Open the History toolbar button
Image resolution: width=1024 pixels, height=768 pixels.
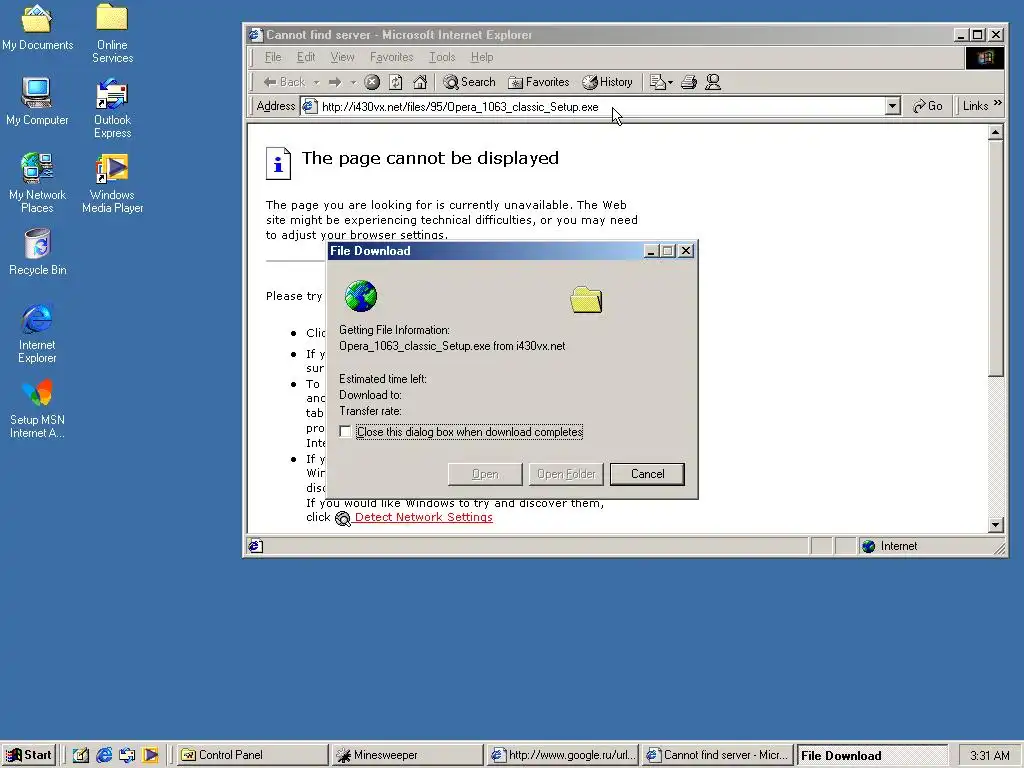[x=607, y=82]
